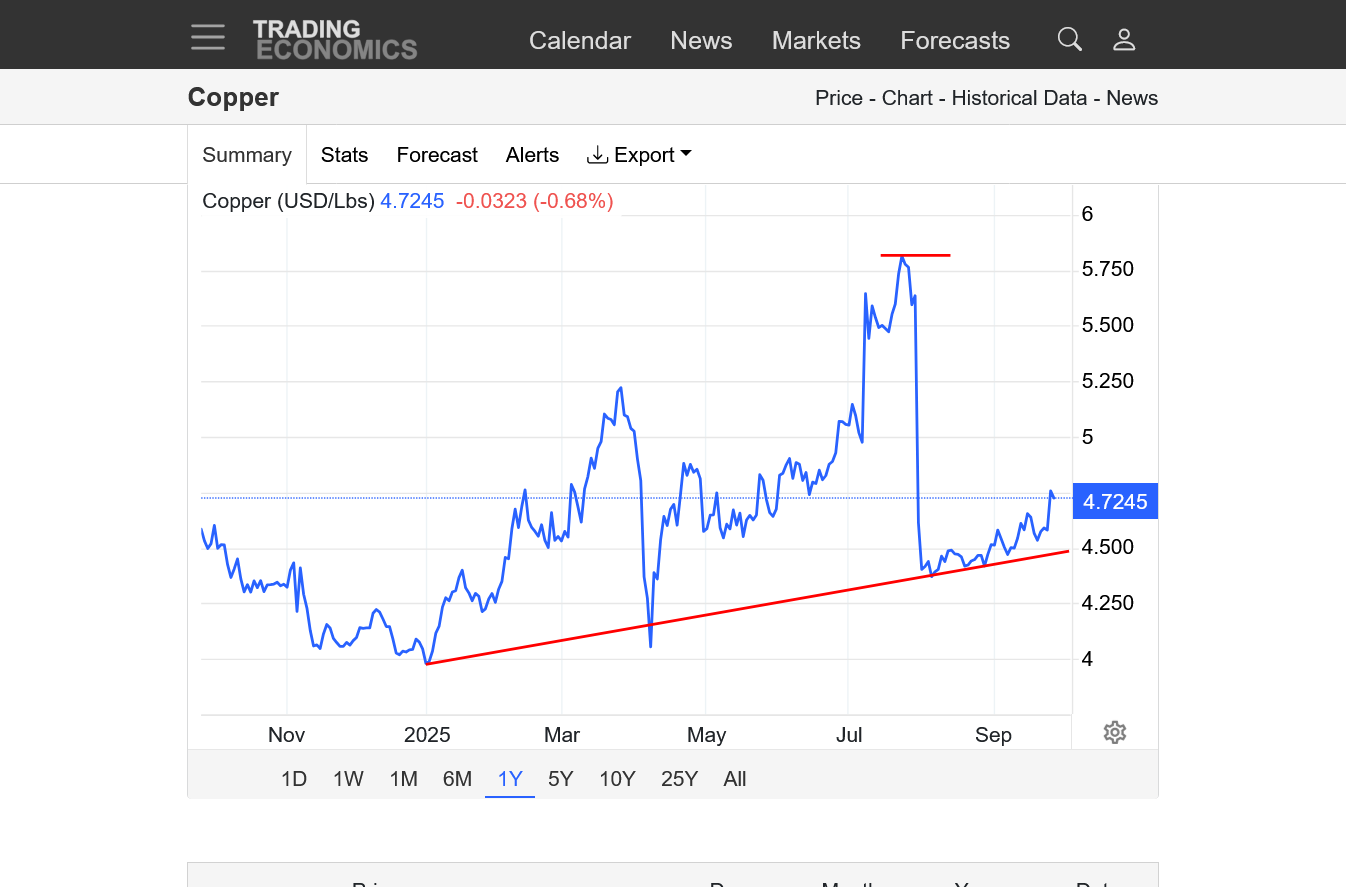Set chart range to 1D

point(293,779)
